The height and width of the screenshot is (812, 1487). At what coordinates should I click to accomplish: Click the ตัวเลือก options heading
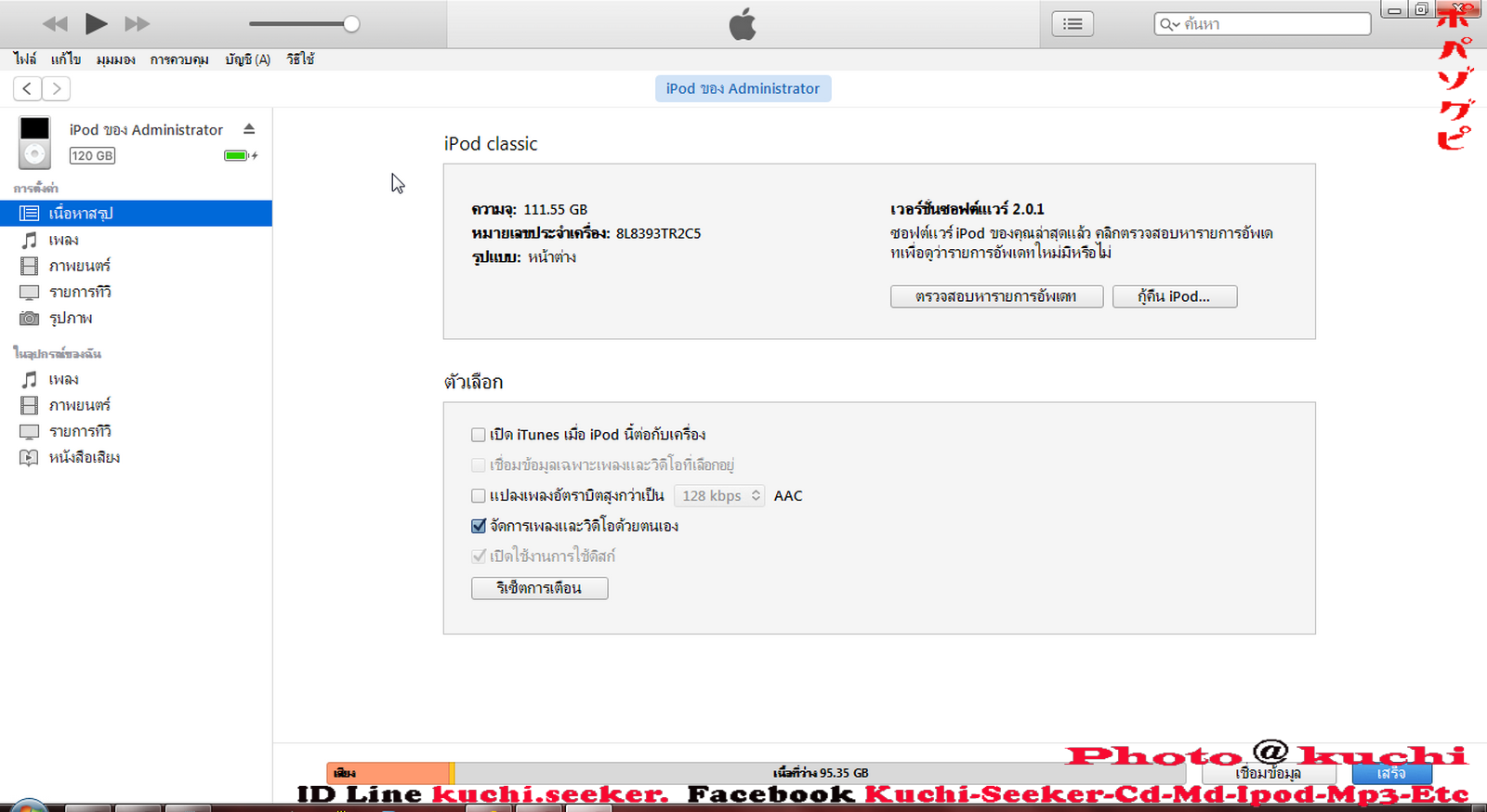click(x=474, y=382)
